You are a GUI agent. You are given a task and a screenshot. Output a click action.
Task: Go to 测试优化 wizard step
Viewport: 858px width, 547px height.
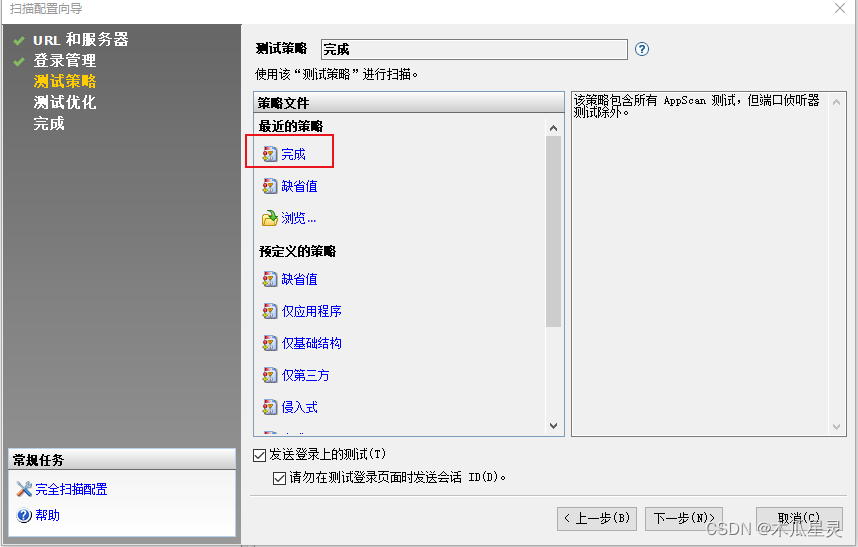(65, 102)
